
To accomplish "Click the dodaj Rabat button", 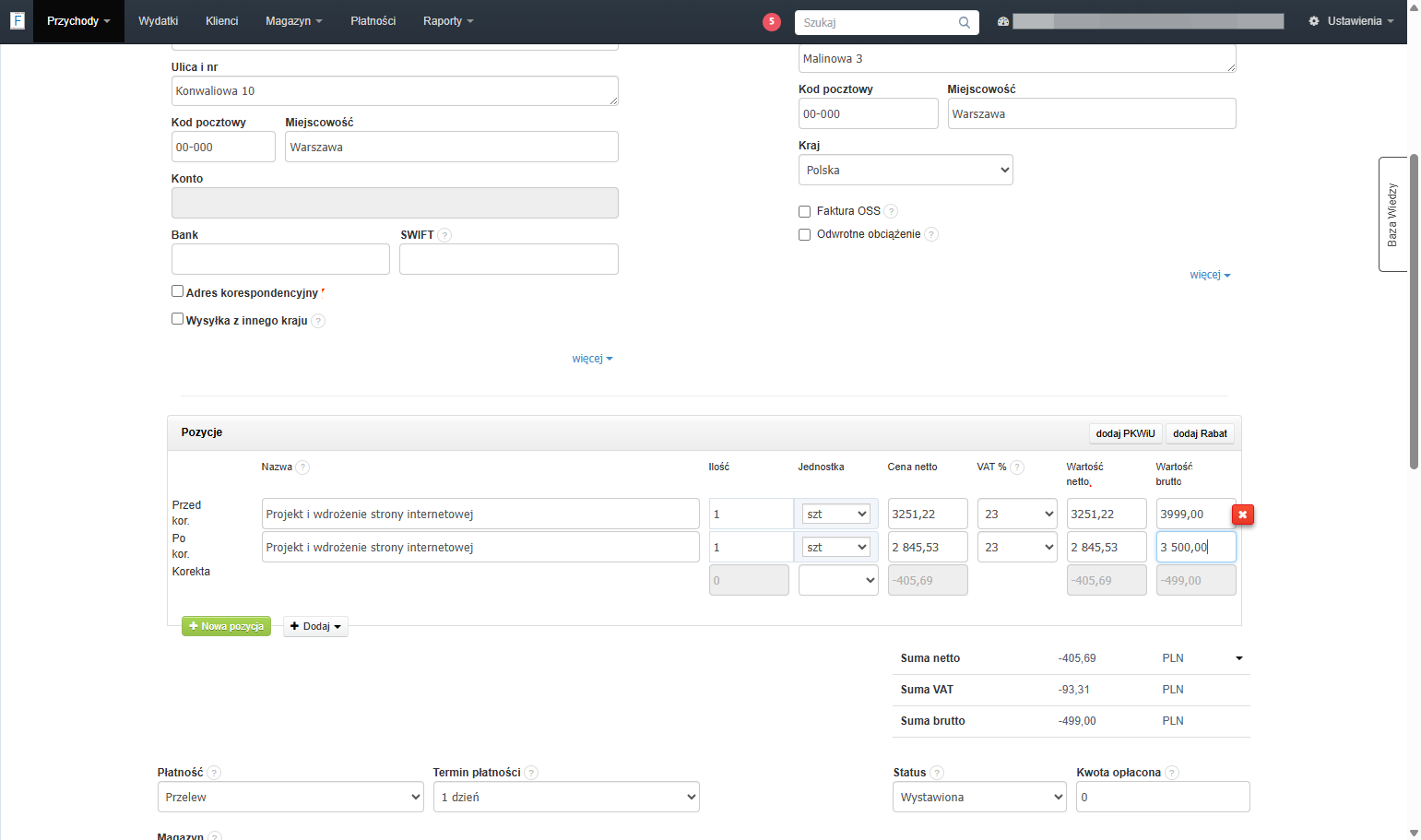I will (1200, 433).
